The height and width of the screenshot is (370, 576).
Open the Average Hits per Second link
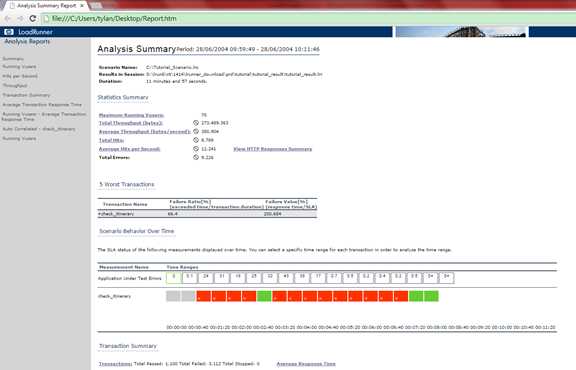coord(129,149)
